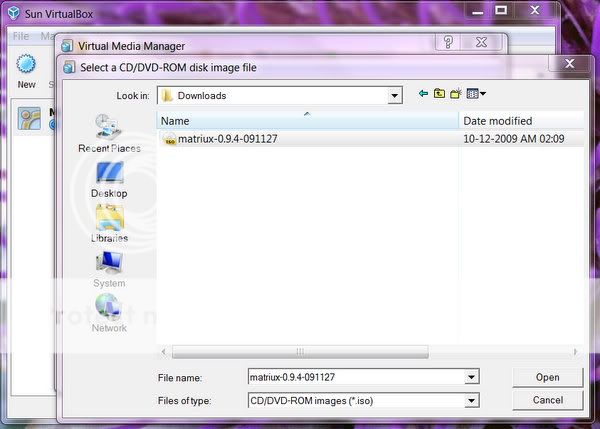Sort by the Name column header
This screenshot has height=429, width=600.
pyautogui.click(x=307, y=121)
